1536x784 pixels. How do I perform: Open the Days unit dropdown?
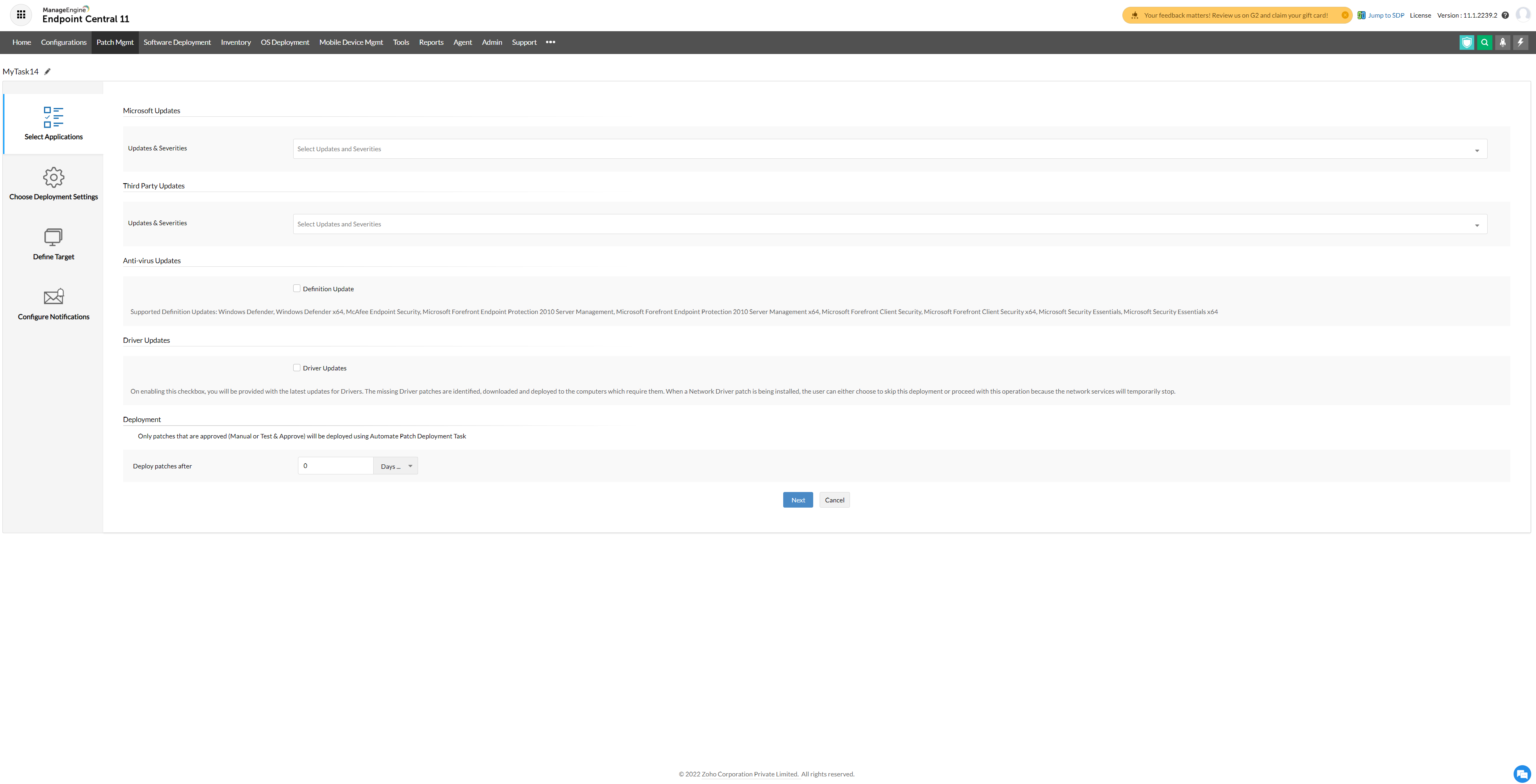tap(396, 466)
